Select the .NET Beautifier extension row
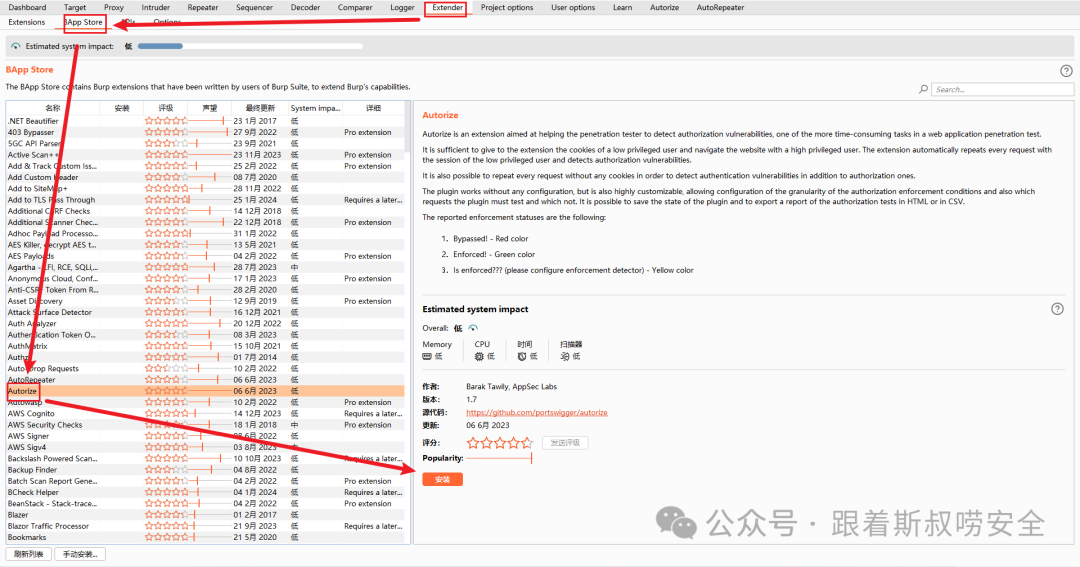The width and height of the screenshot is (1080, 567). pyautogui.click(x=205, y=121)
